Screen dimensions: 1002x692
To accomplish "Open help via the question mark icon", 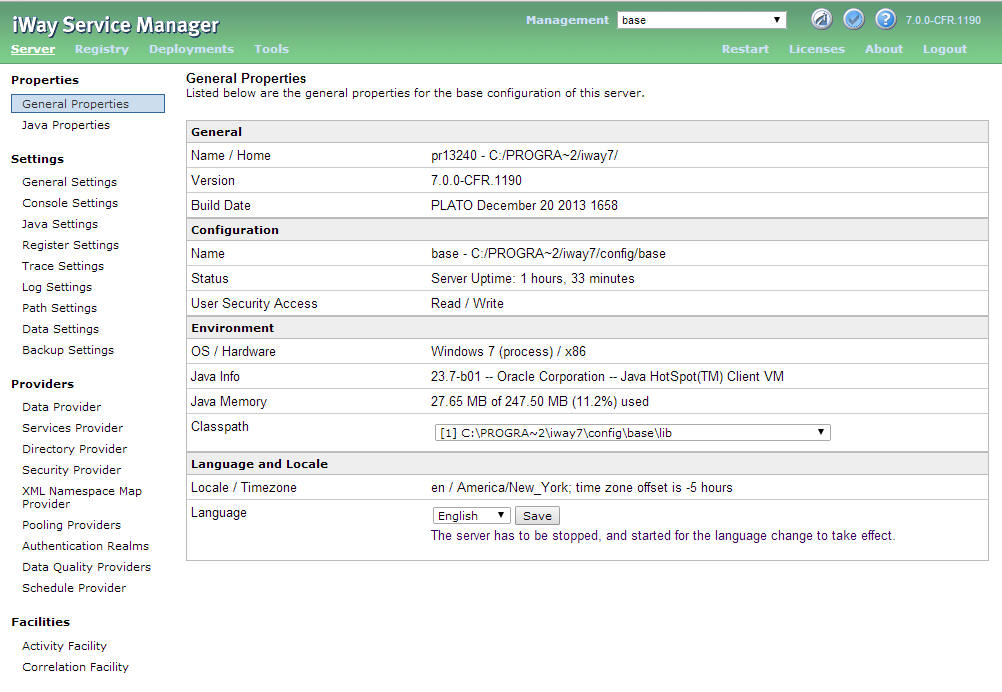I will click(885, 19).
